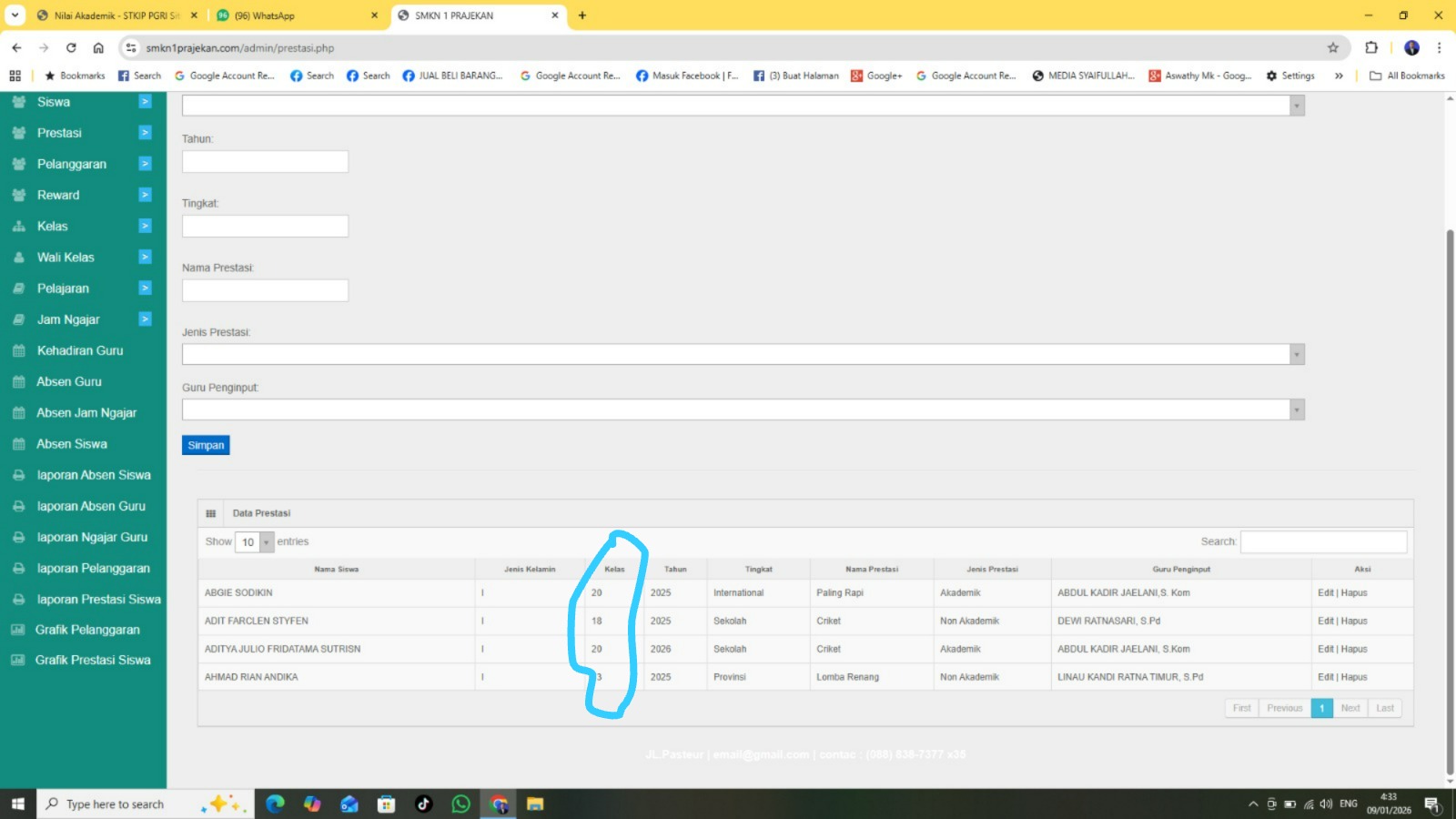1456x819 pixels.
Task: Click the laporan Absen Siswa printer icon
Action: (x=18, y=475)
